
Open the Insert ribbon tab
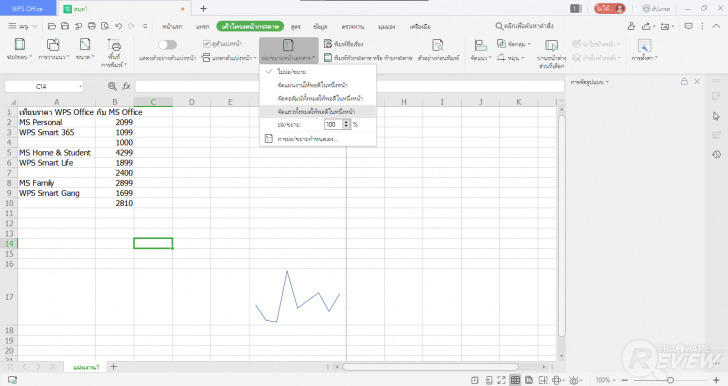point(202,26)
